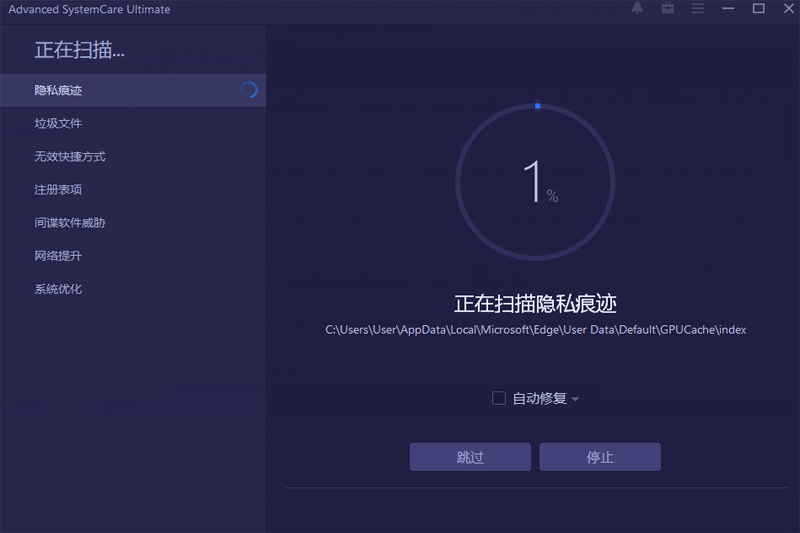Click the Advanced SystemCare Ultimate title
Screen dimensions: 800x533
89,9
